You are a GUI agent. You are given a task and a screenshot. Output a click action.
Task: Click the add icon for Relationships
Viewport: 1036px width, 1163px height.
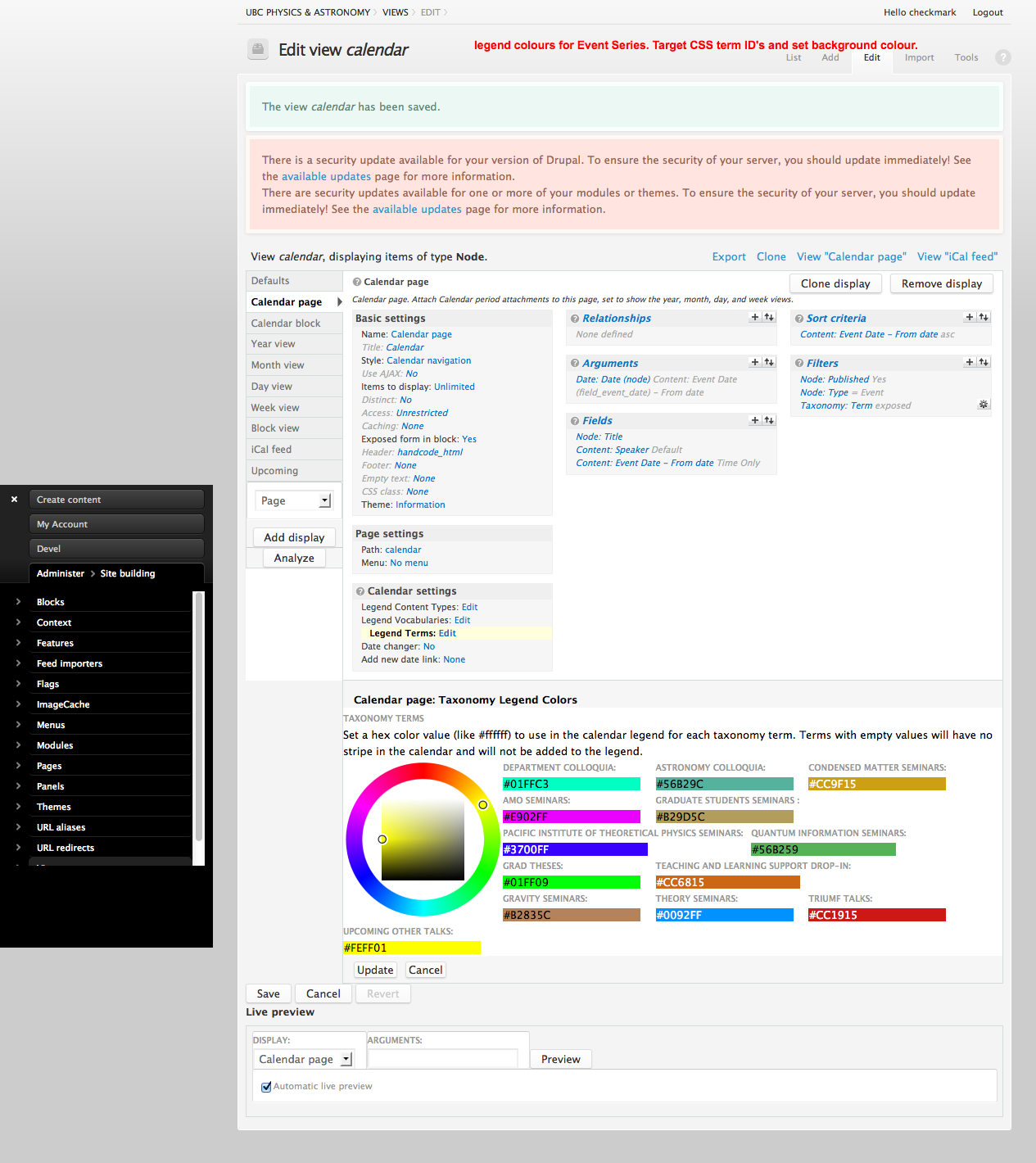click(755, 317)
